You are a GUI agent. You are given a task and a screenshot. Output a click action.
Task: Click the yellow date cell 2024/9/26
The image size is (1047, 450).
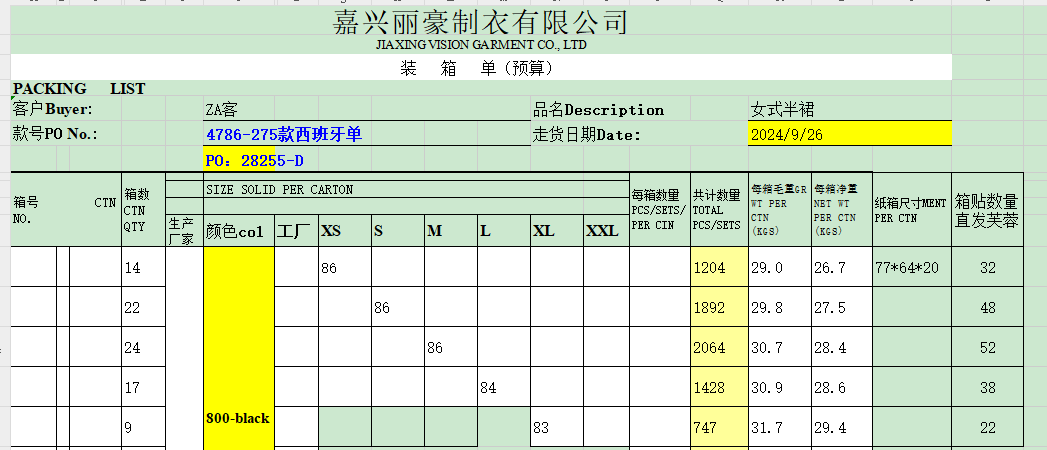pos(848,134)
